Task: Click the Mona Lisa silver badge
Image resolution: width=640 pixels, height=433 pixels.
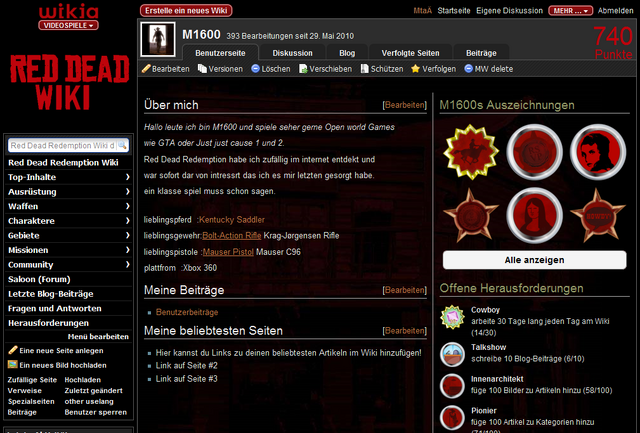Action: click(535, 215)
